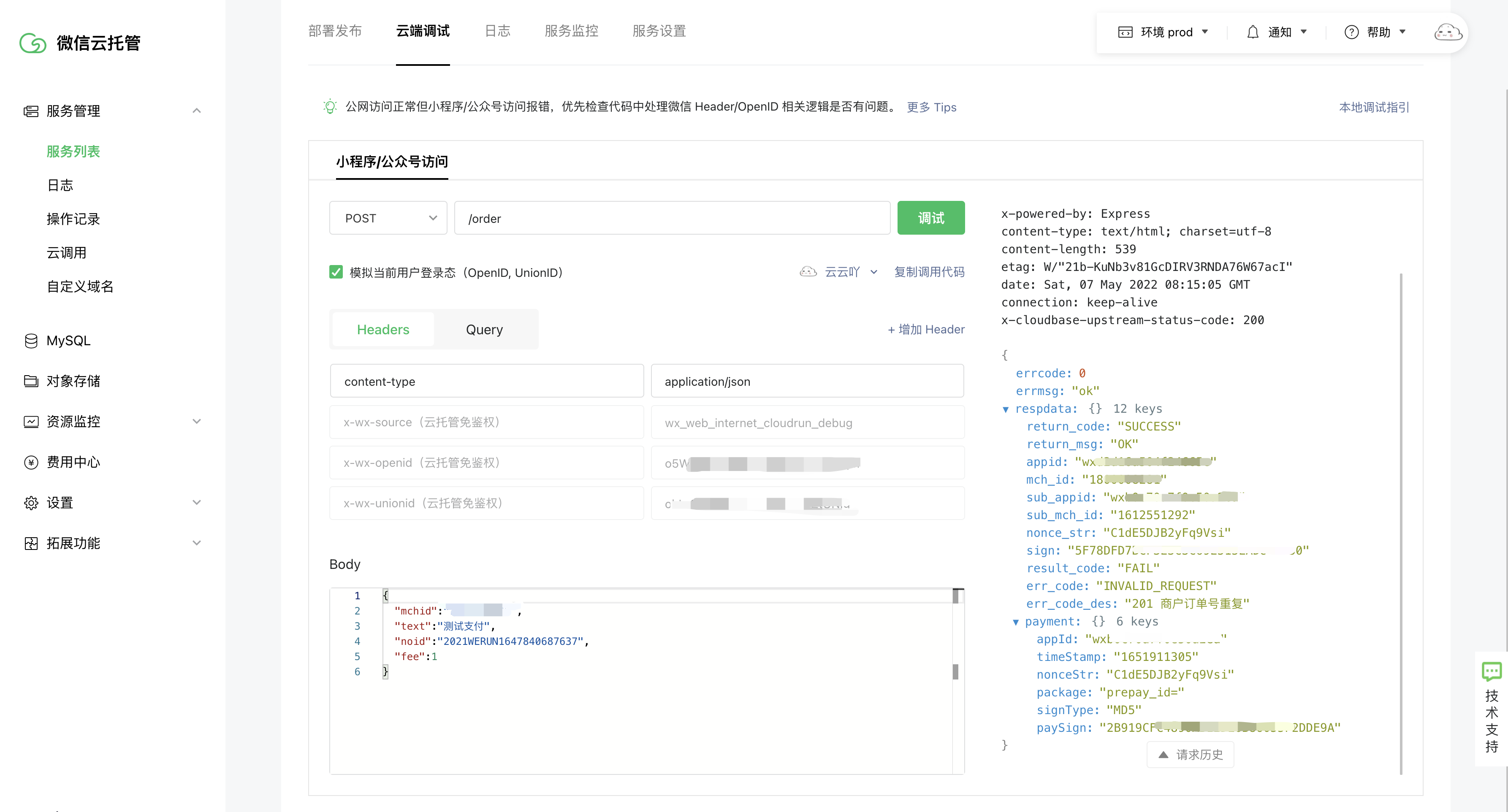This screenshot has width=1508, height=812.
Task: Expand the resource monitoring sidebar section
Action: pyautogui.click(x=197, y=421)
